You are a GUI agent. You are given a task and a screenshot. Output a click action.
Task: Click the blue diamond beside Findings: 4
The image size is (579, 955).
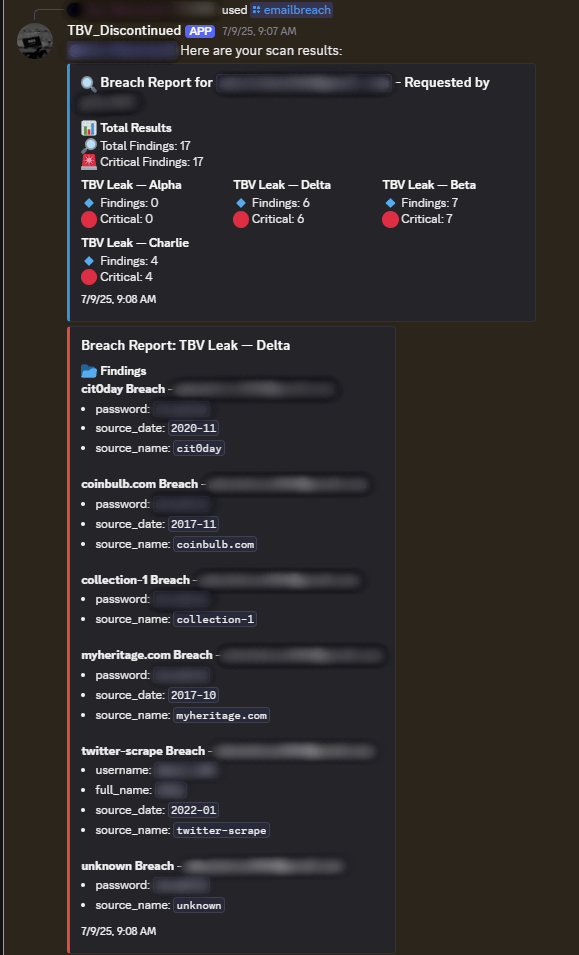pos(89,261)
